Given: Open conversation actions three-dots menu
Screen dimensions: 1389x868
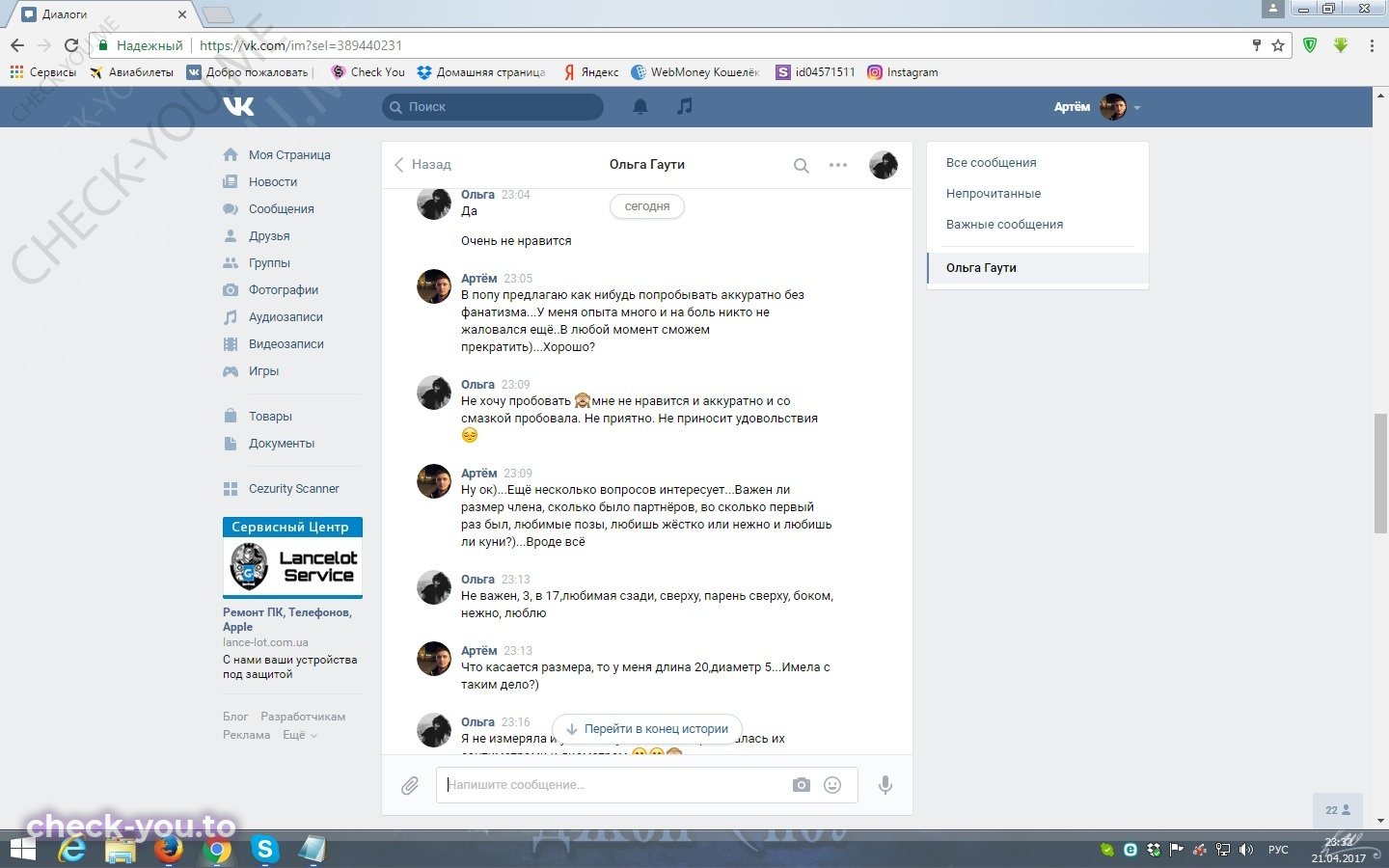Looking at the screenshot, I should click(x=838, y=165).
